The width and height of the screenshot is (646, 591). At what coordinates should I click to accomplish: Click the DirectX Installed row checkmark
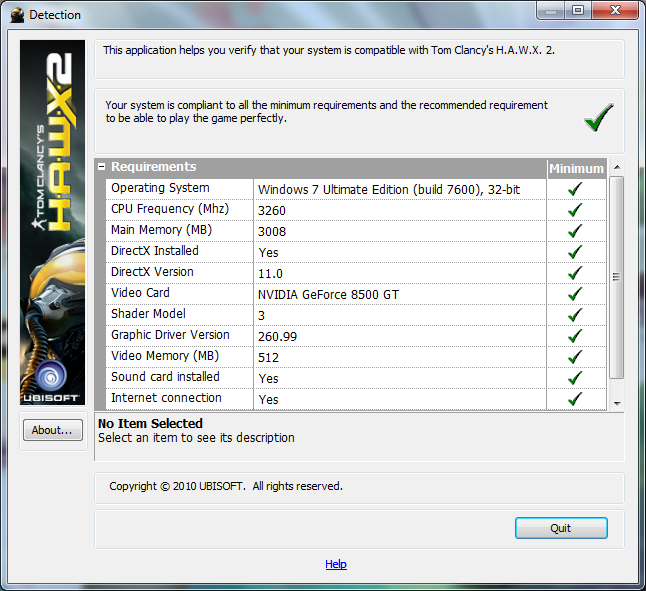[x=575, y=252]
